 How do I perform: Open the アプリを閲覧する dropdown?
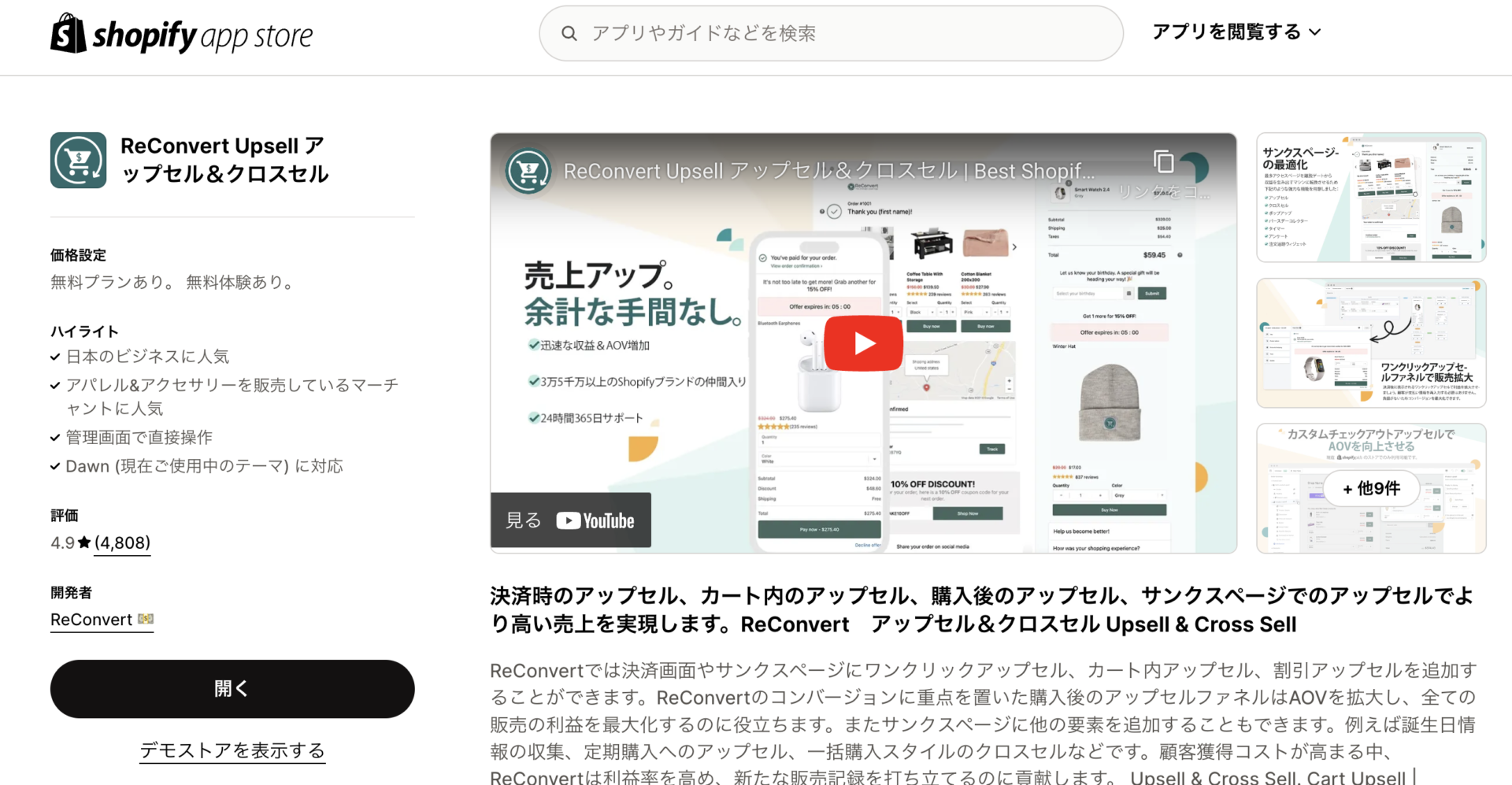pyautogui.click(x=1236, y=31)
